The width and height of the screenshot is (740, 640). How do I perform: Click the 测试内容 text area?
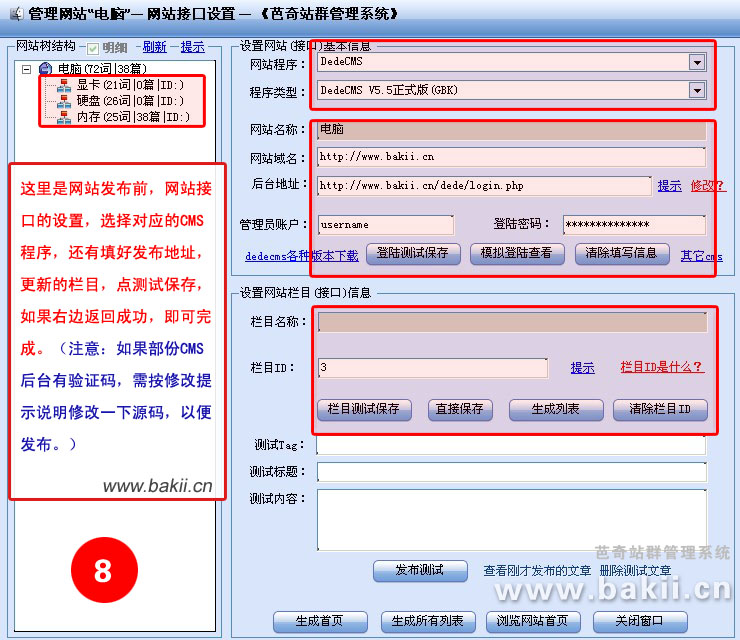(512, 520)
